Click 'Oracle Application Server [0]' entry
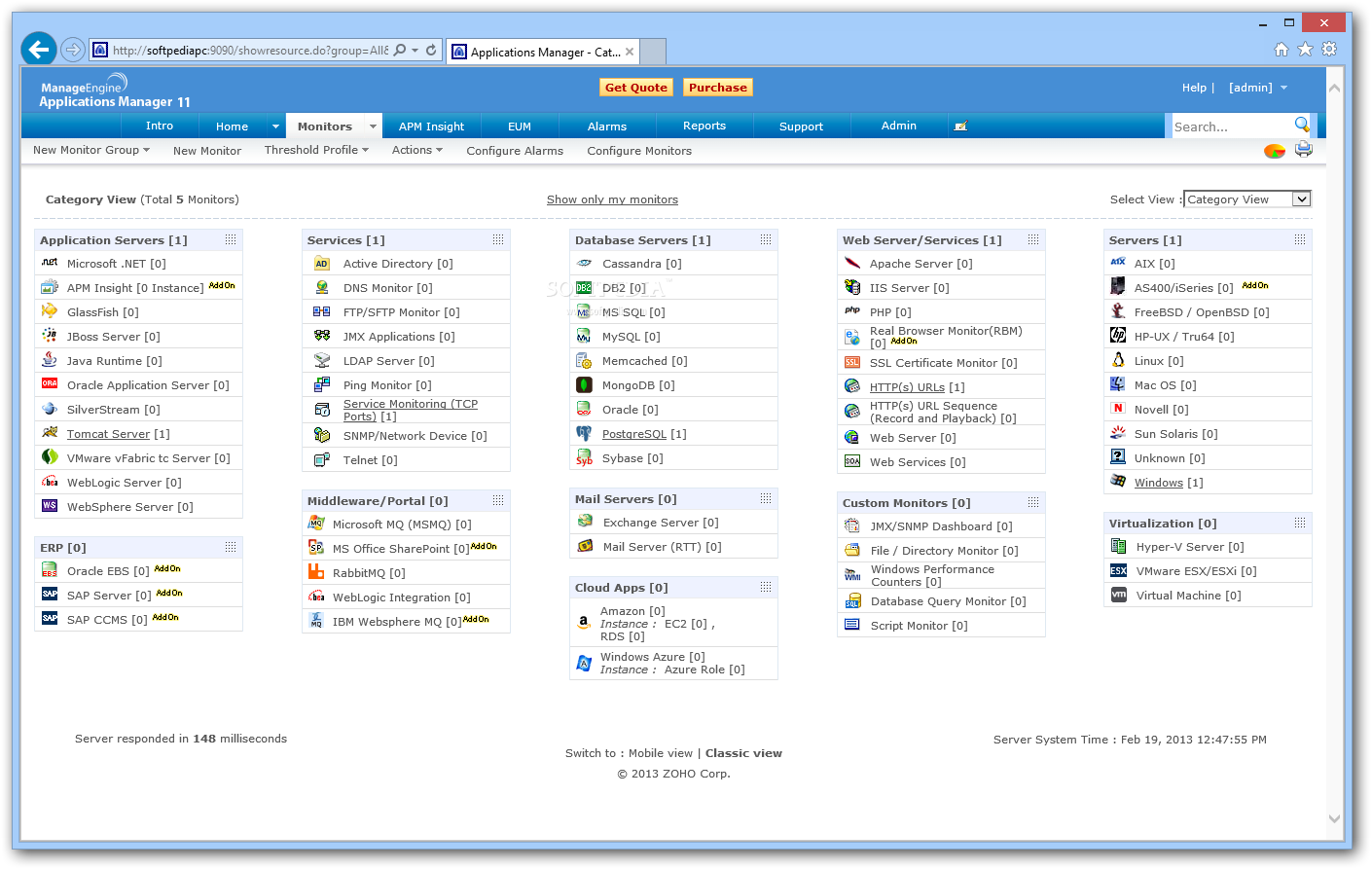The width and height of the screenshot is (1372, 869). coord(148,385)
